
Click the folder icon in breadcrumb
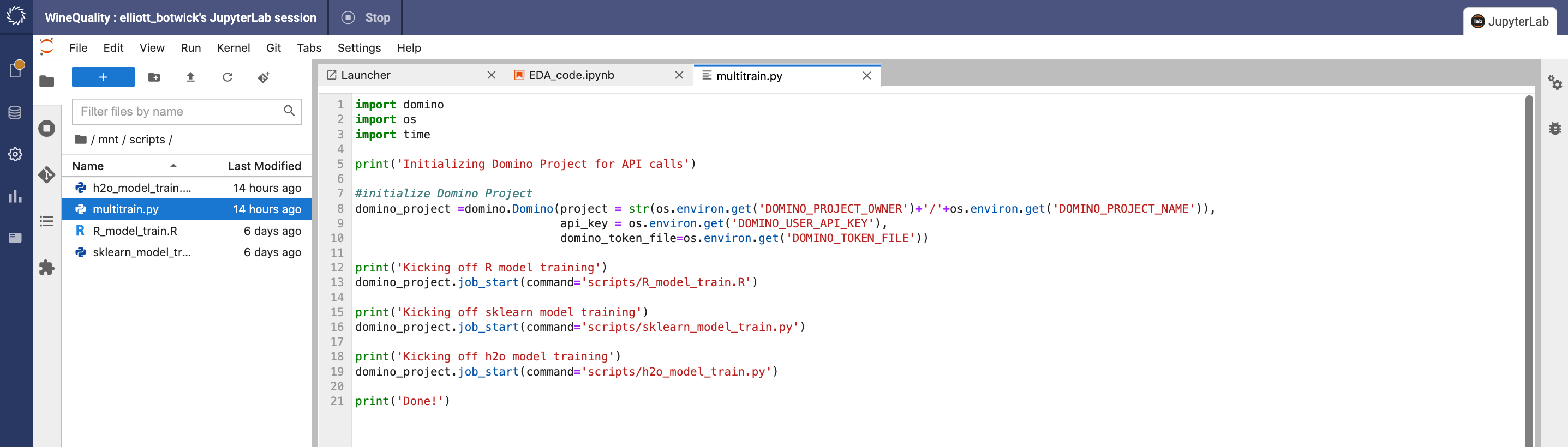pos(80,139)
